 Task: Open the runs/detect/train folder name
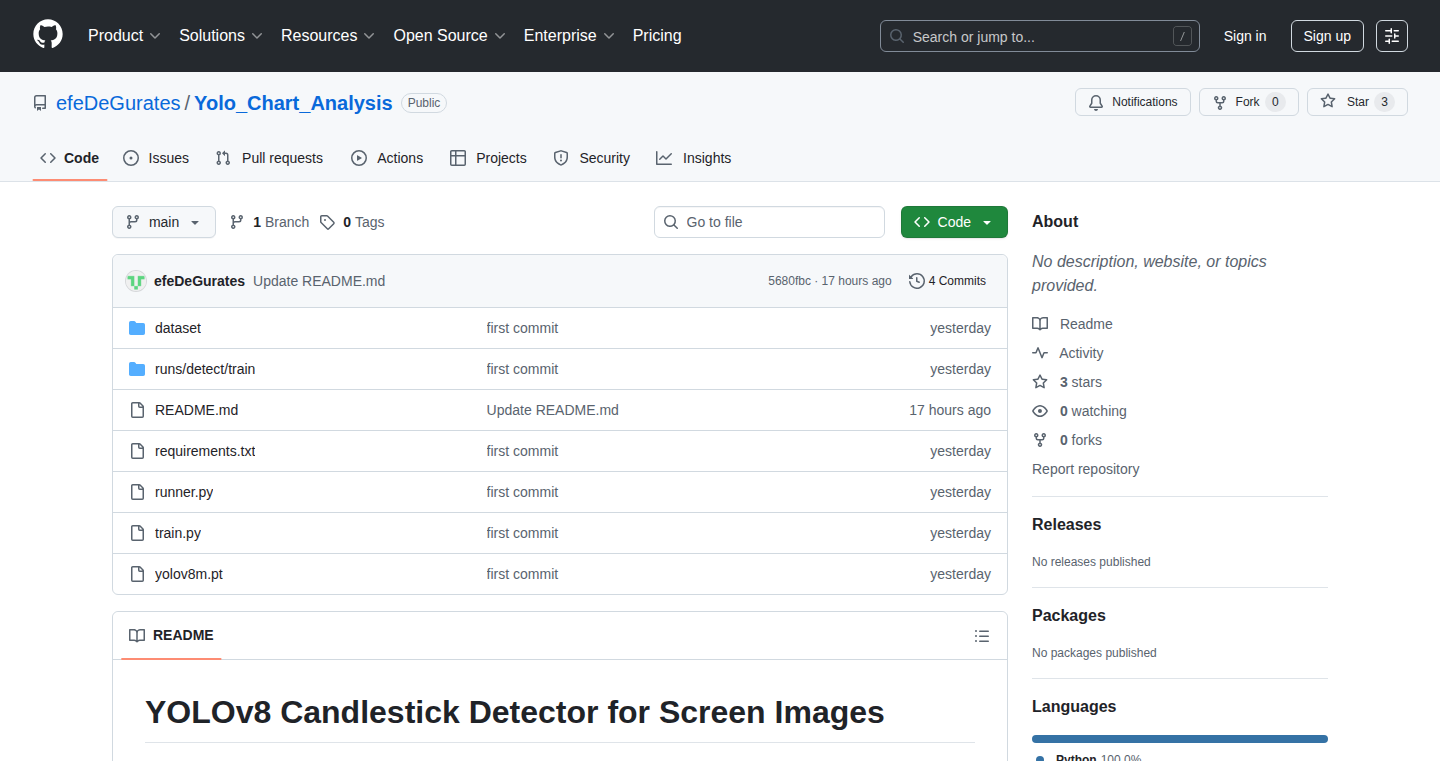point(205,369)
